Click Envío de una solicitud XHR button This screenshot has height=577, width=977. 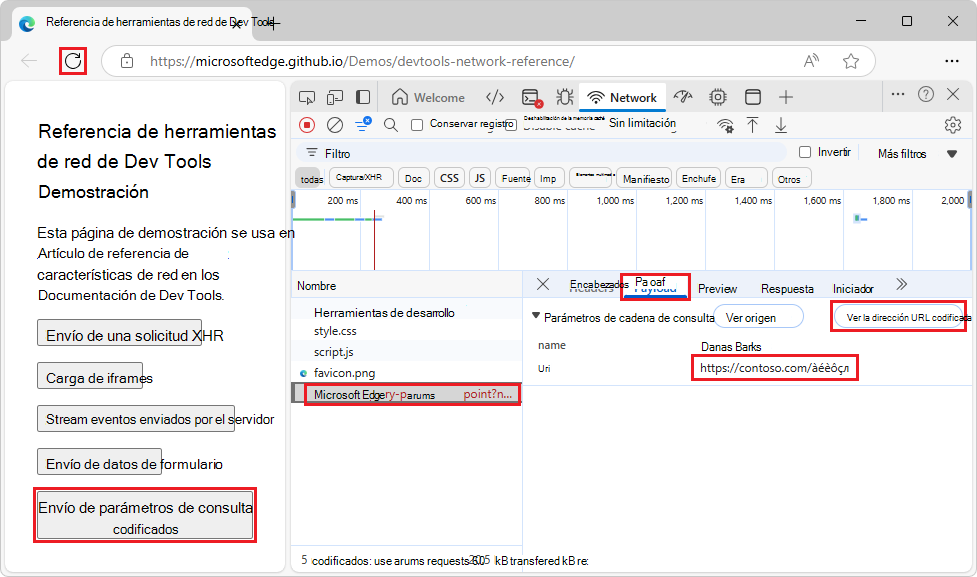[x=120, y=333]
